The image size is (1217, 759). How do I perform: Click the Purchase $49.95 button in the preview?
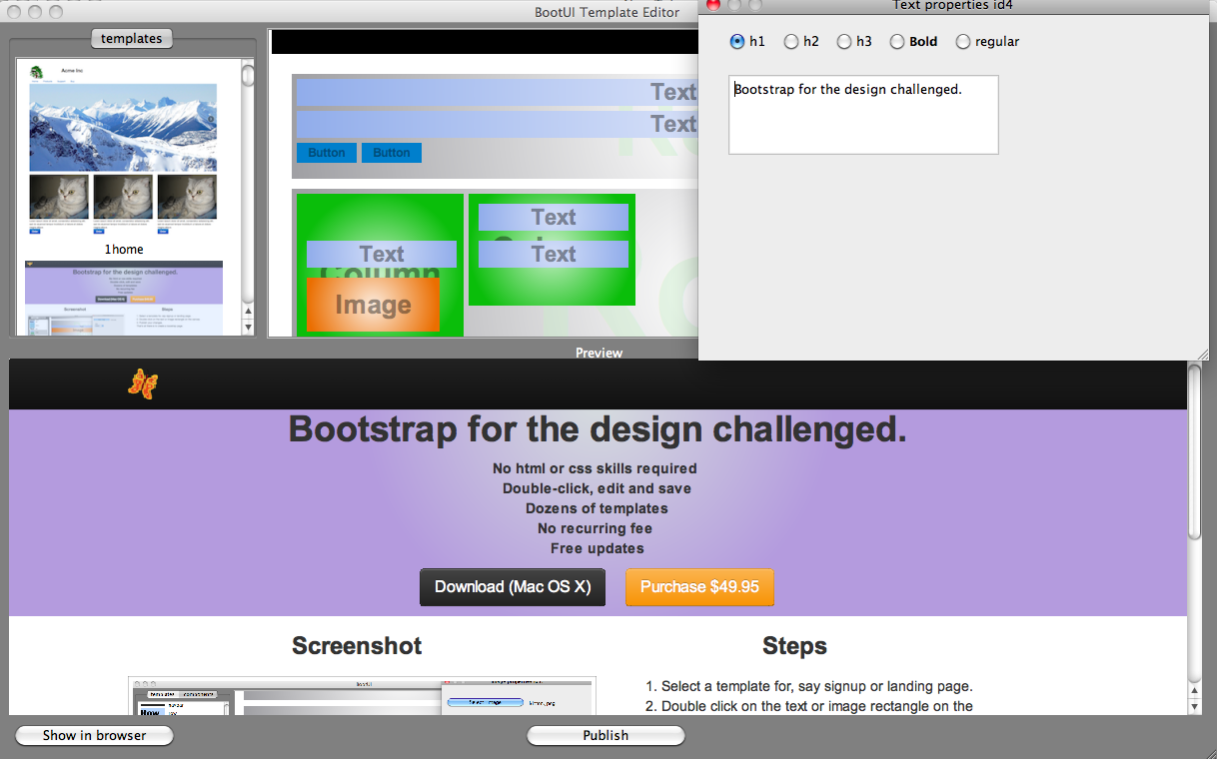click(x=699, y=587)
